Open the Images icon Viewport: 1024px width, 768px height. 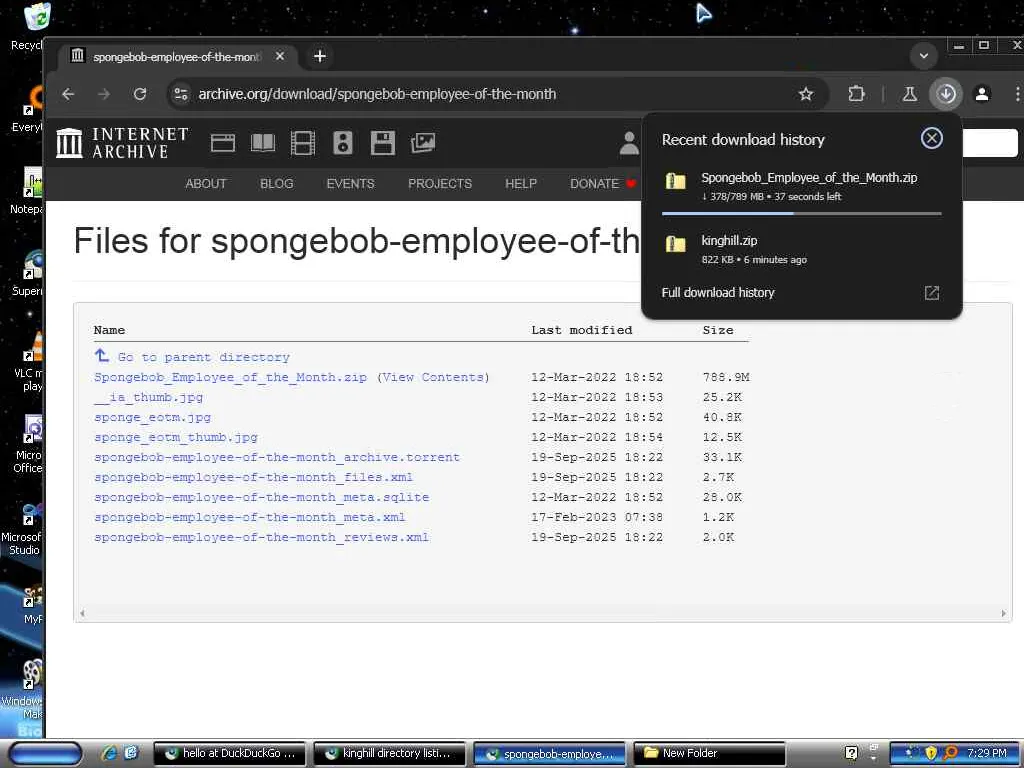pyautogui.click(x=423, y=142)
